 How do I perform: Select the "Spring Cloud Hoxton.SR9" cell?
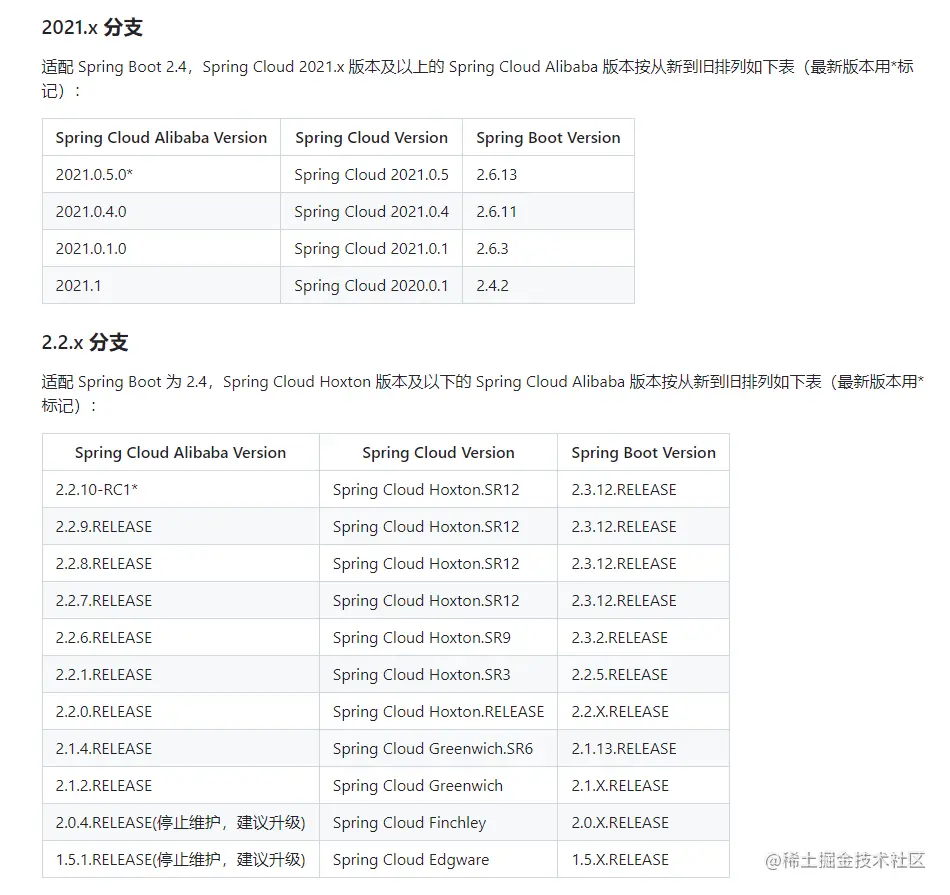point(438,637)
